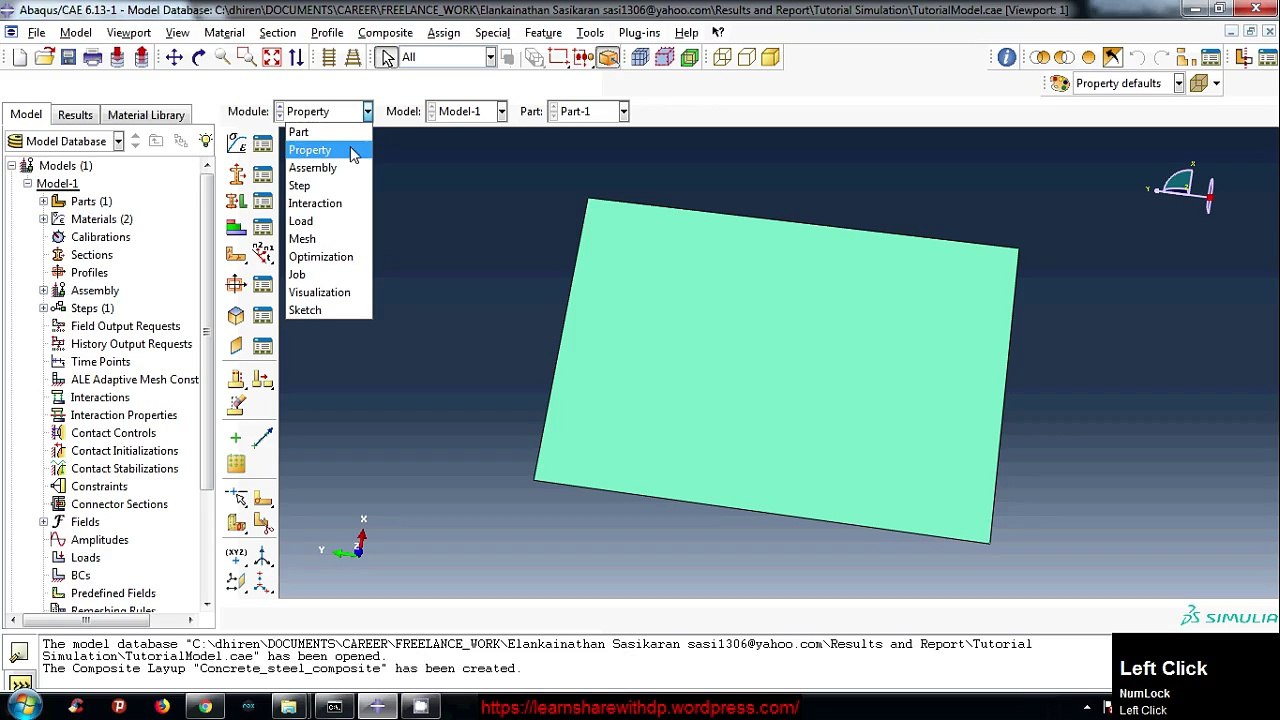Toggle the selection arrow tool
Screen dimensions: 1280x720
pos(387,57)
